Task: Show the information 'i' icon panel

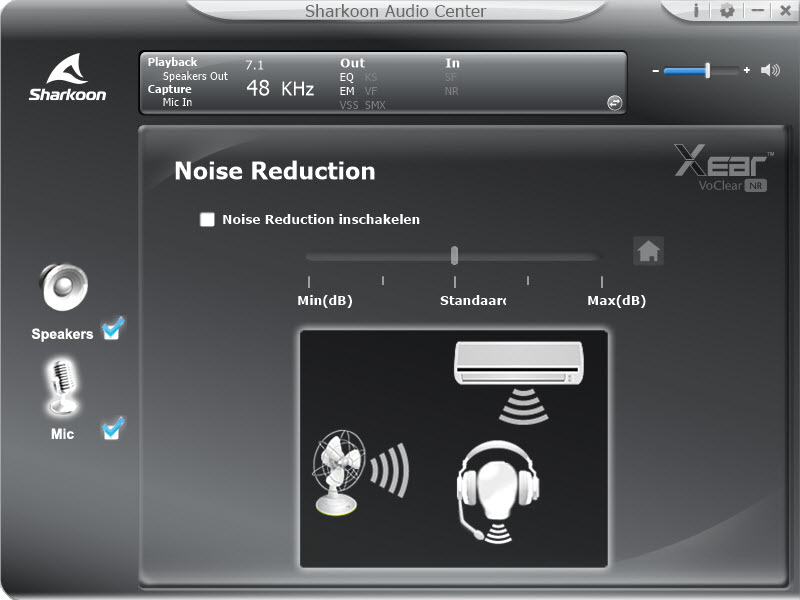Action: click(x=696, y=11)
